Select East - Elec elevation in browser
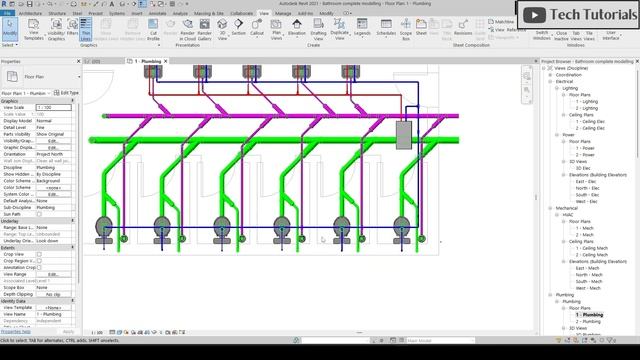The image size is (640, 360). [x=587, y=182]
